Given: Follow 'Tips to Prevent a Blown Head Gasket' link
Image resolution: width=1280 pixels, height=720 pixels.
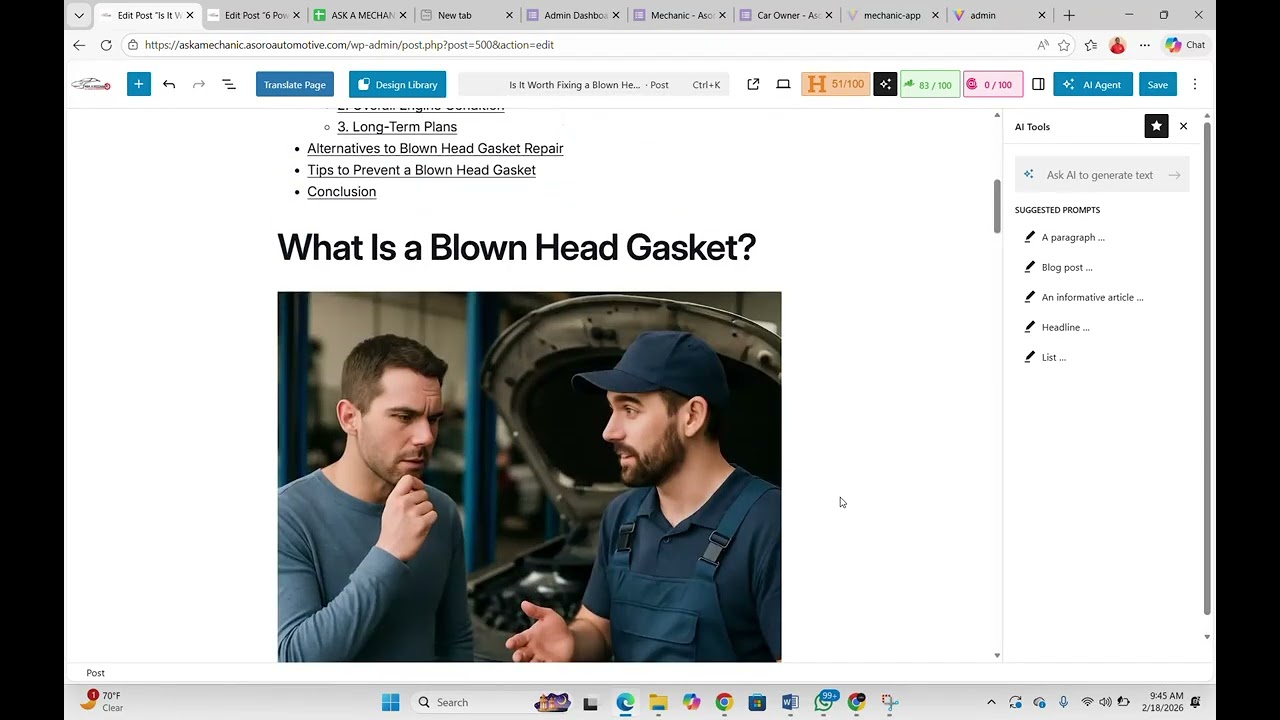Looking at the screenshot, I should point(421,170).
